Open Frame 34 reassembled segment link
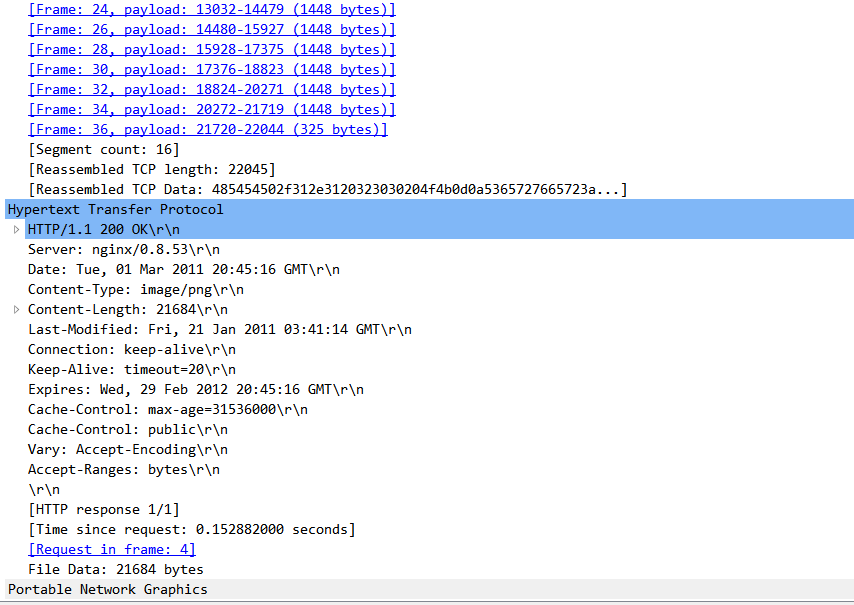Screen dimensions: 854x605 click(x=212, y=109)
